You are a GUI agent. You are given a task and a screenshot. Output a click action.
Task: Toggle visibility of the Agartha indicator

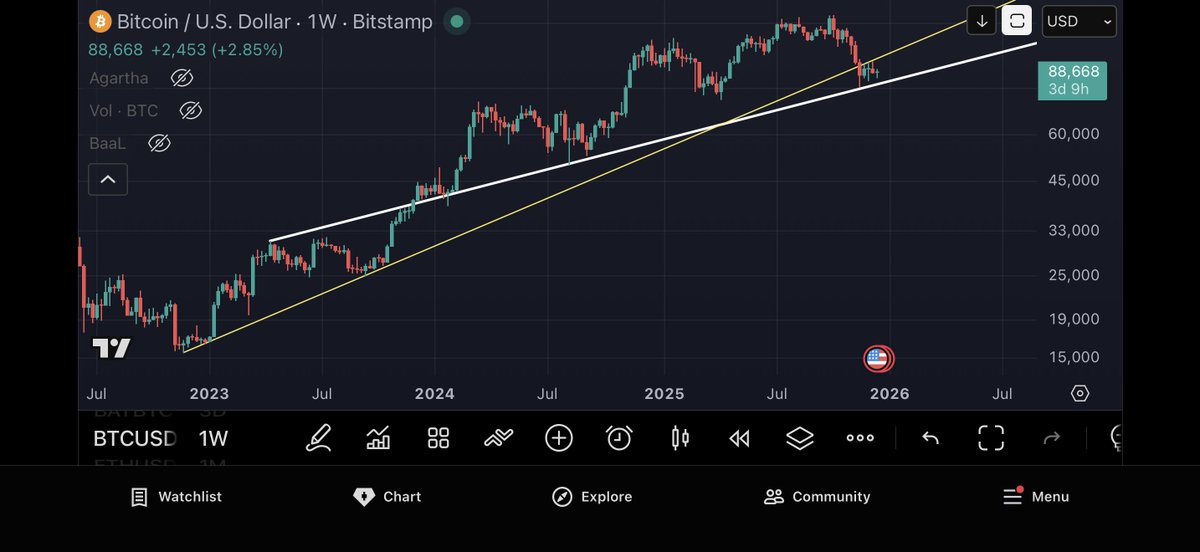(181, 78)
